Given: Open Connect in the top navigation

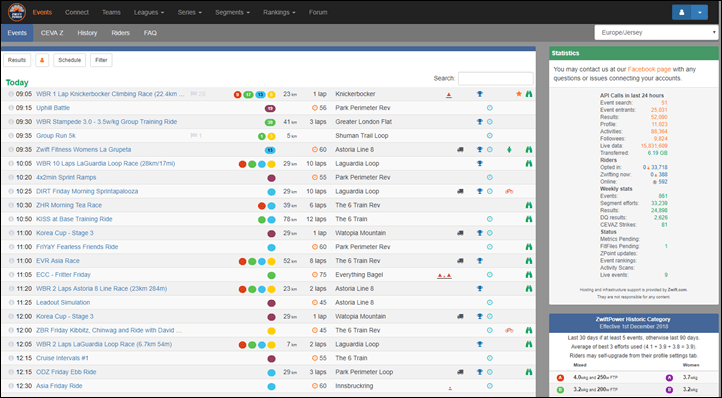Looking at the screenshot, I should point(76,12).
